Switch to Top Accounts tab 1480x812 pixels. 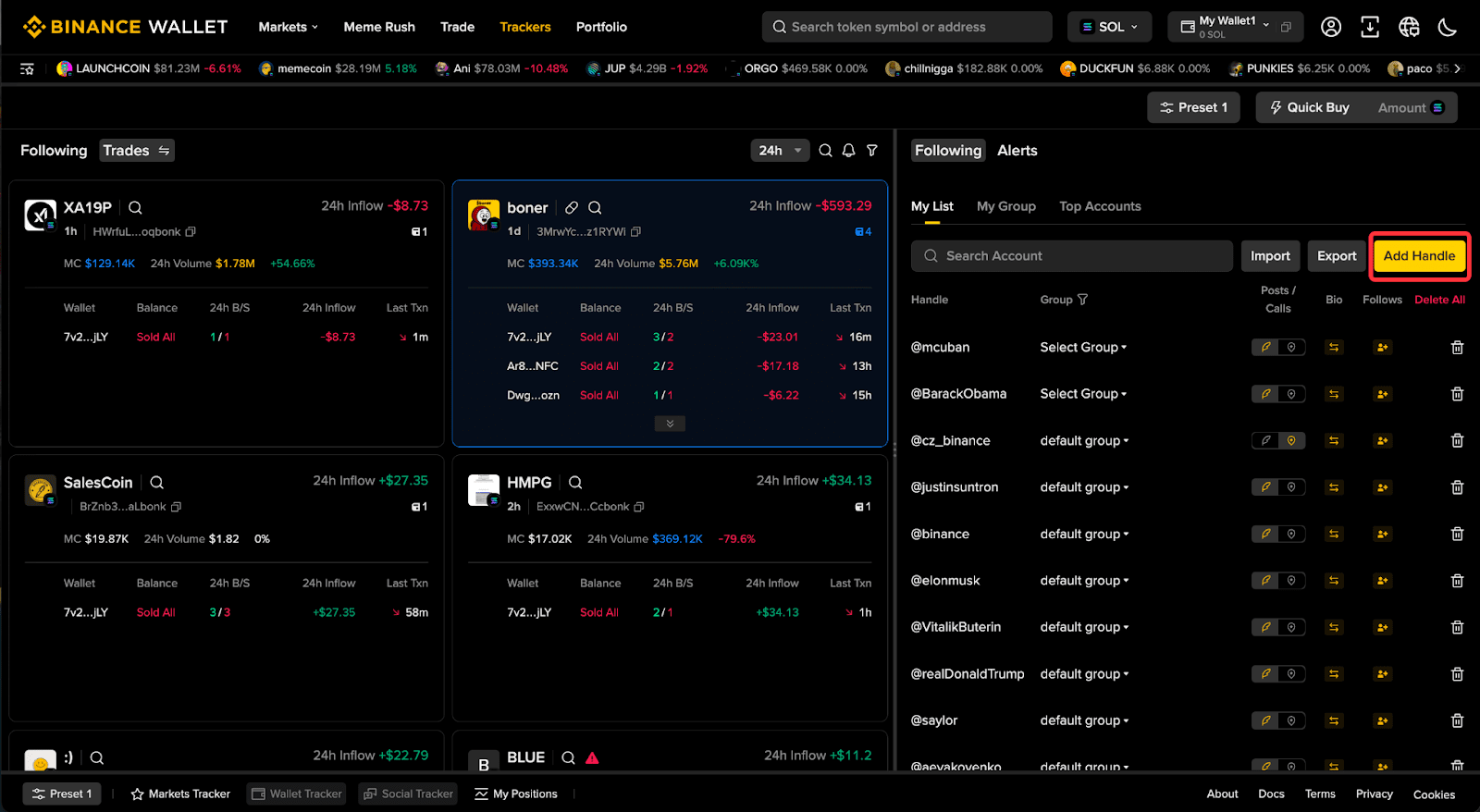pyautogui.click(x=1100, y=206)
